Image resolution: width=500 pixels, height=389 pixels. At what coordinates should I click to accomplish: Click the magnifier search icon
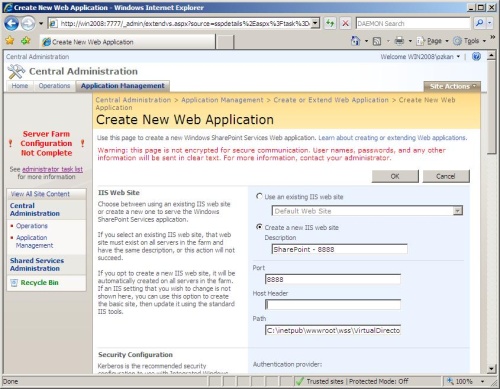pyautogui.click(x=479, y=23)
